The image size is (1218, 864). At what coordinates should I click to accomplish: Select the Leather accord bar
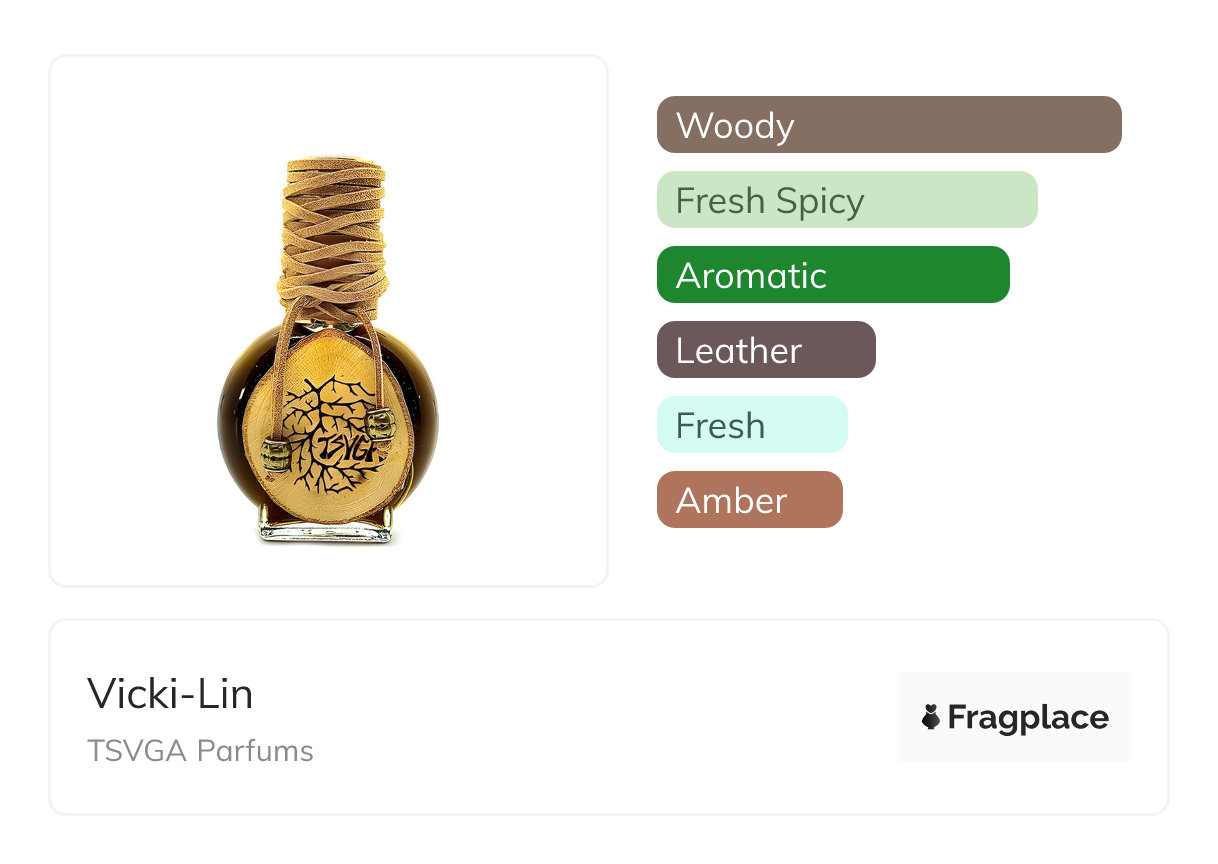coord(765,350)
